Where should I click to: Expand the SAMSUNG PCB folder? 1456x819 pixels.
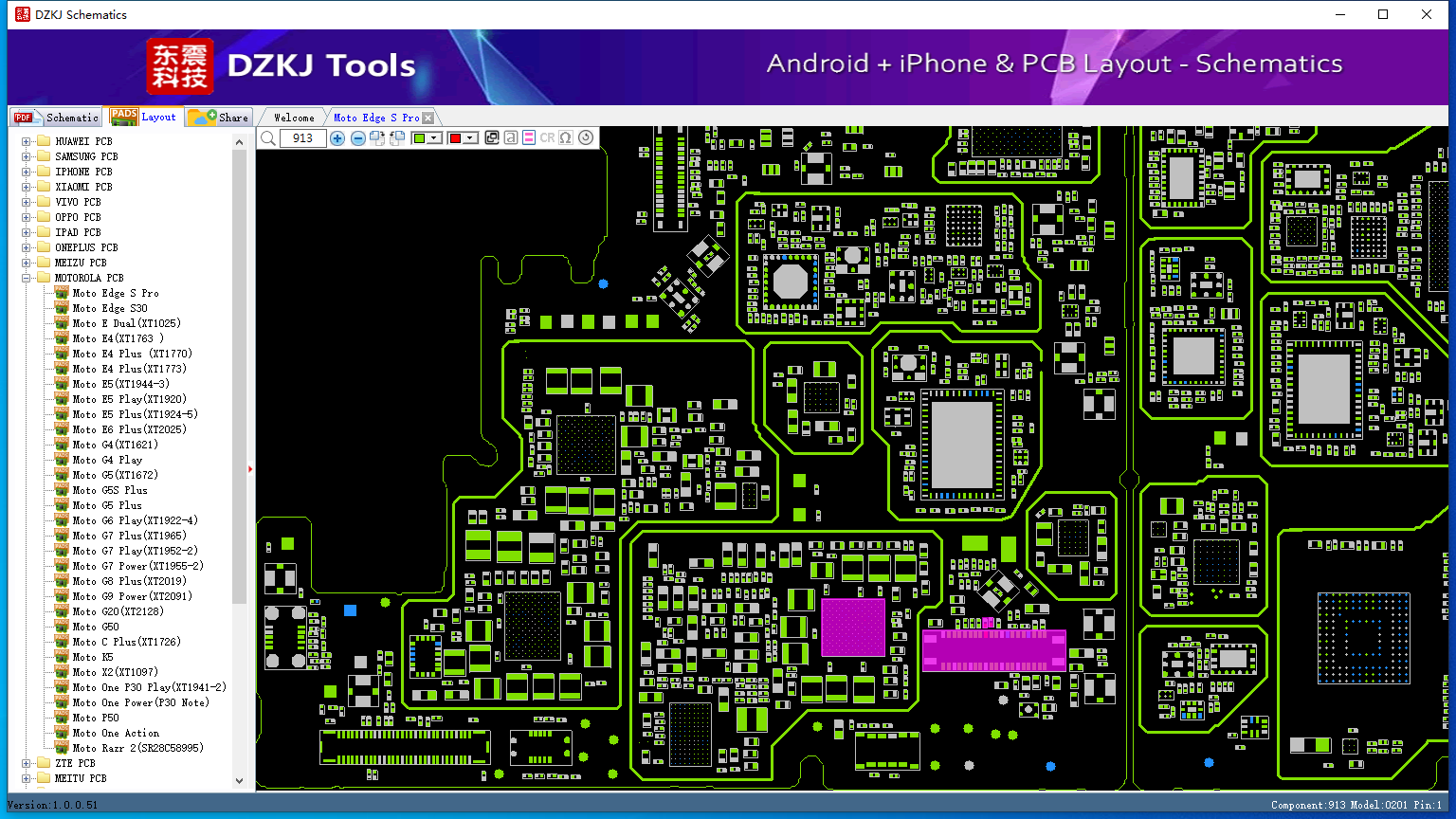[x=27, y=156]
